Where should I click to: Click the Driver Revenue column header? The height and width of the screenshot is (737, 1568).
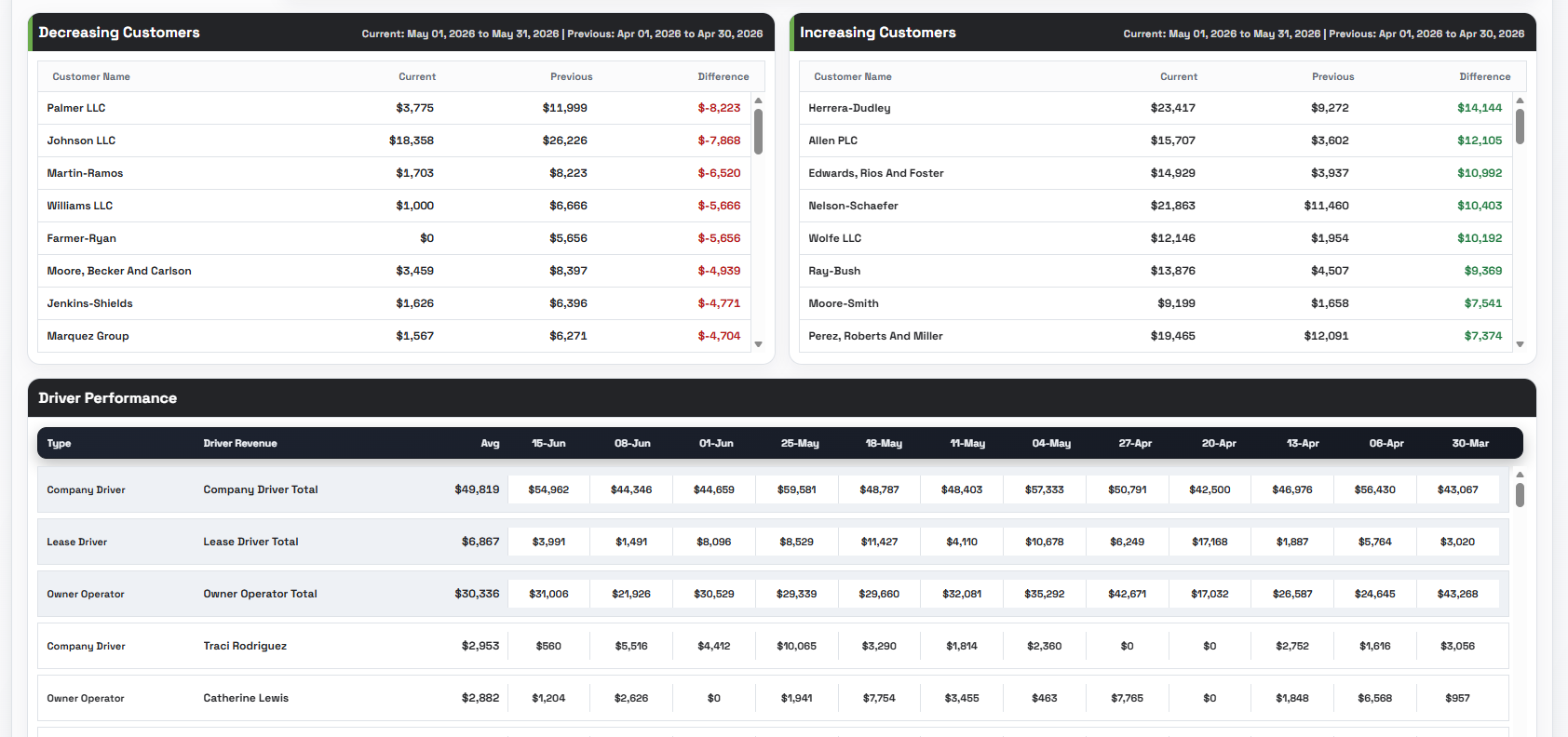[x=240, y=444]
